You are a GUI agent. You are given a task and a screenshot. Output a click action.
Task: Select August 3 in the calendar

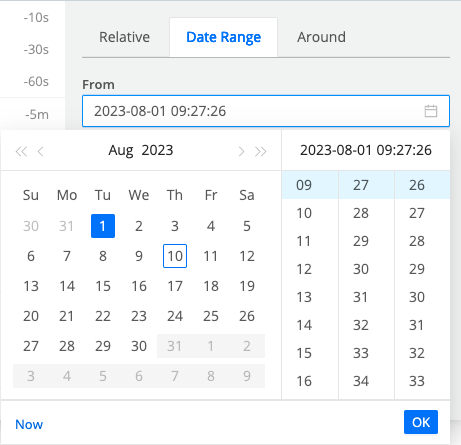coord(175,226)
